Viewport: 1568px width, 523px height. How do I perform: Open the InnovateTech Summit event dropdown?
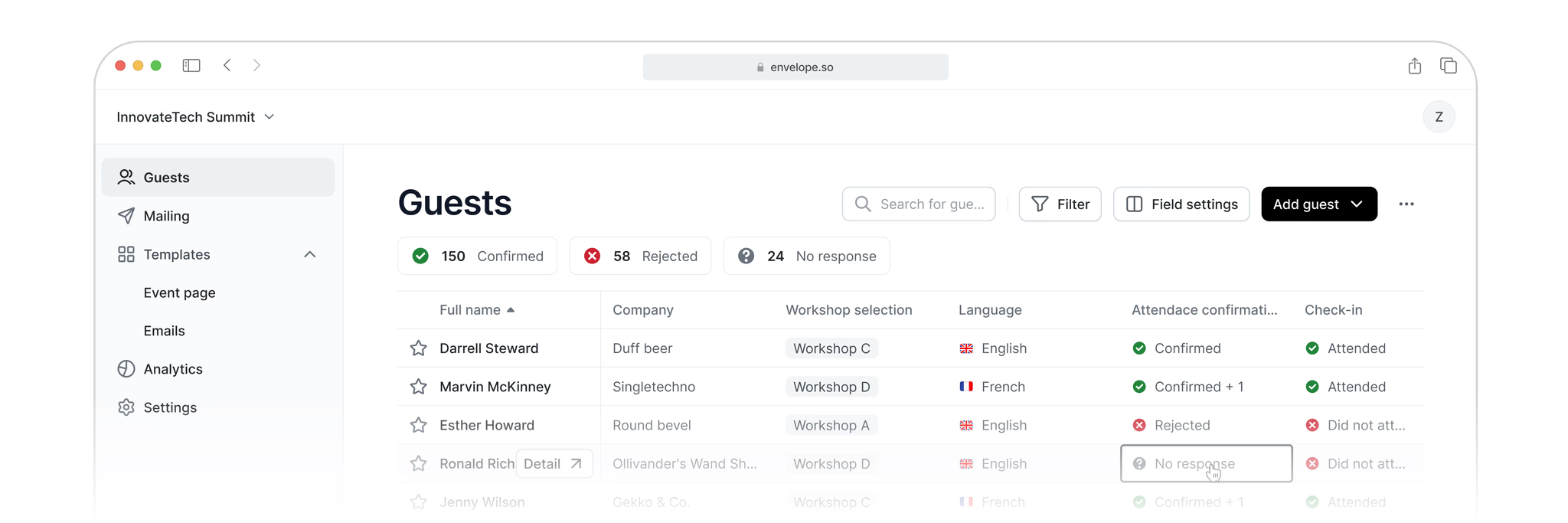(x=195, y=117)
